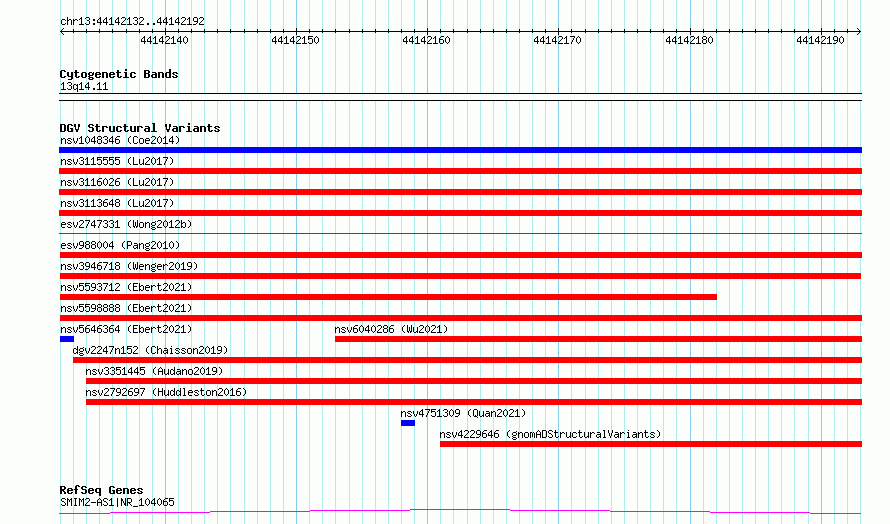Open esv988004 (Pang2010) variant label
The height and width of the screenshot is (524, 890).
(x=120, y=245)
